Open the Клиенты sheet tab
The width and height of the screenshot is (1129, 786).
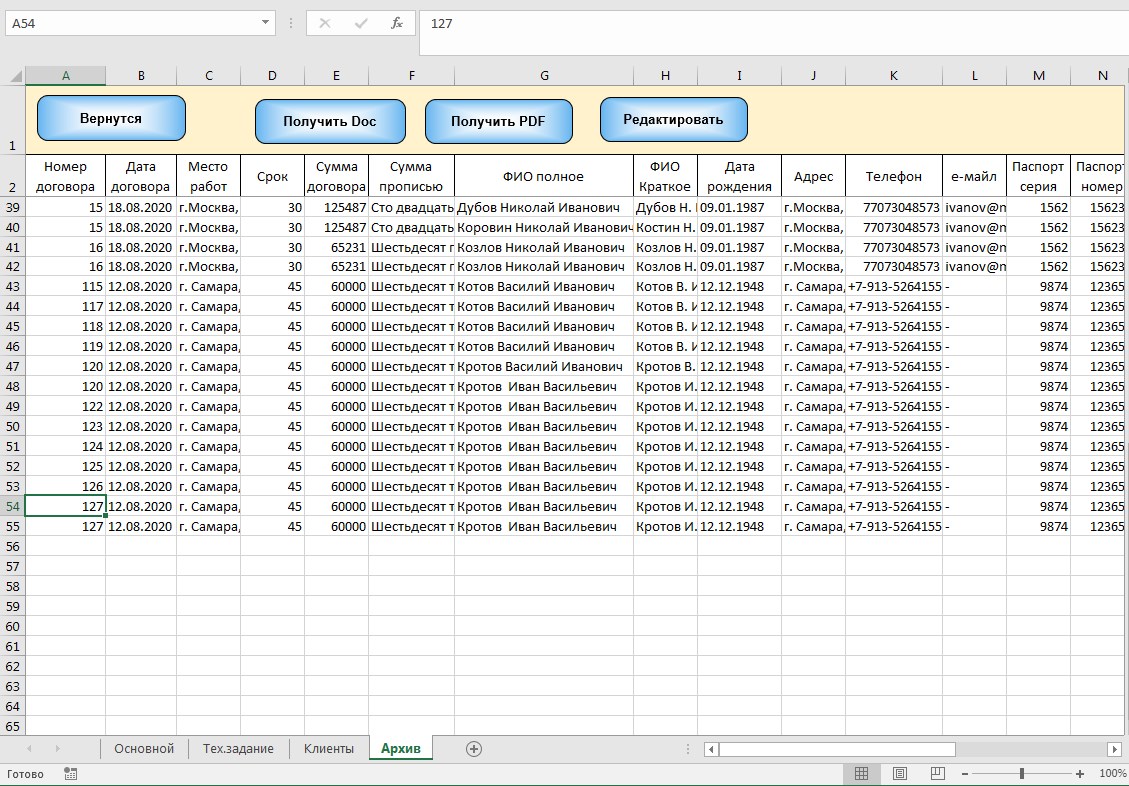[x=329, y=749]
